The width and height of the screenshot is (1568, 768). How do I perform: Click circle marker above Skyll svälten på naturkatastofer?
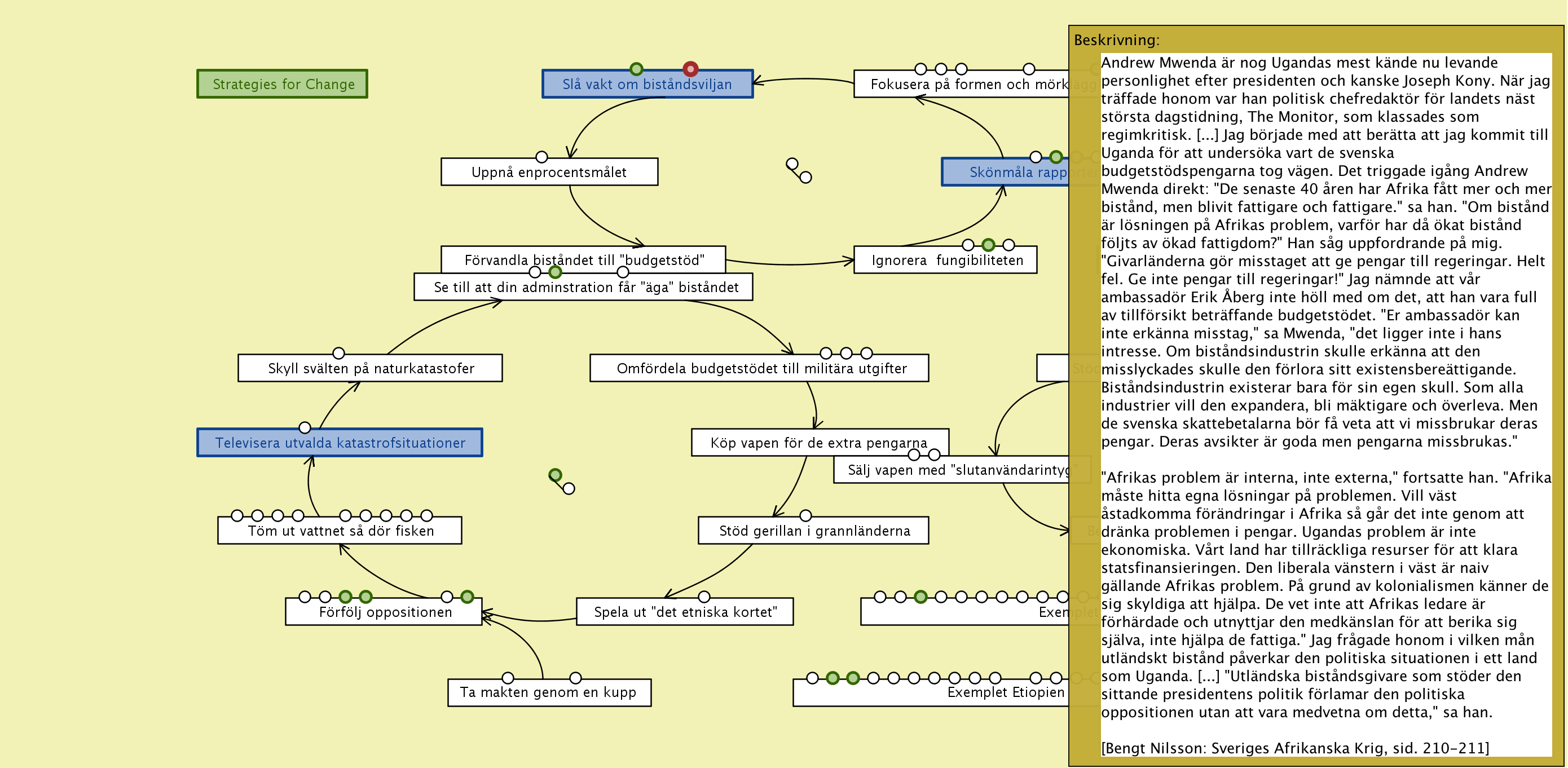tap(338, 353)
